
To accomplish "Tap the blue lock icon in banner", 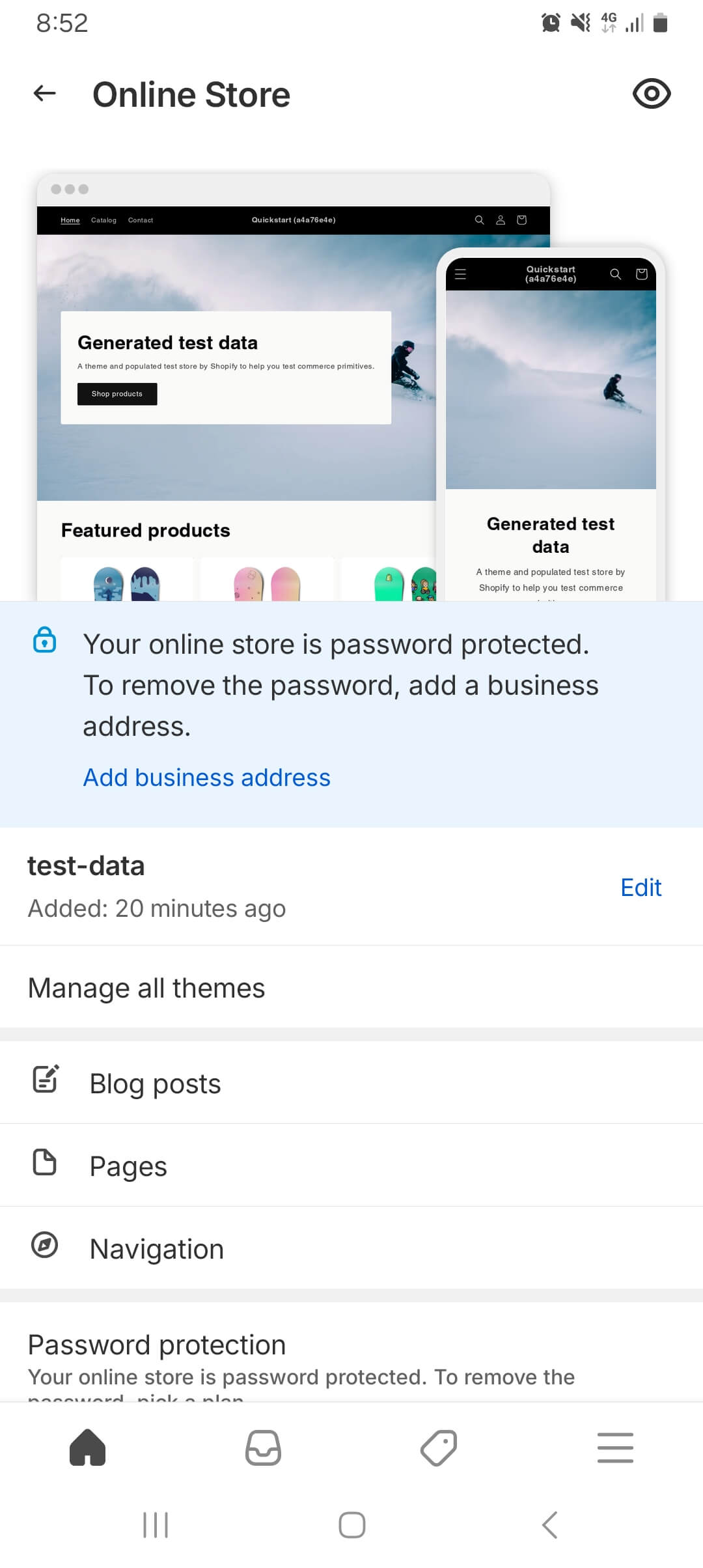I will click(x=44, y=640).
